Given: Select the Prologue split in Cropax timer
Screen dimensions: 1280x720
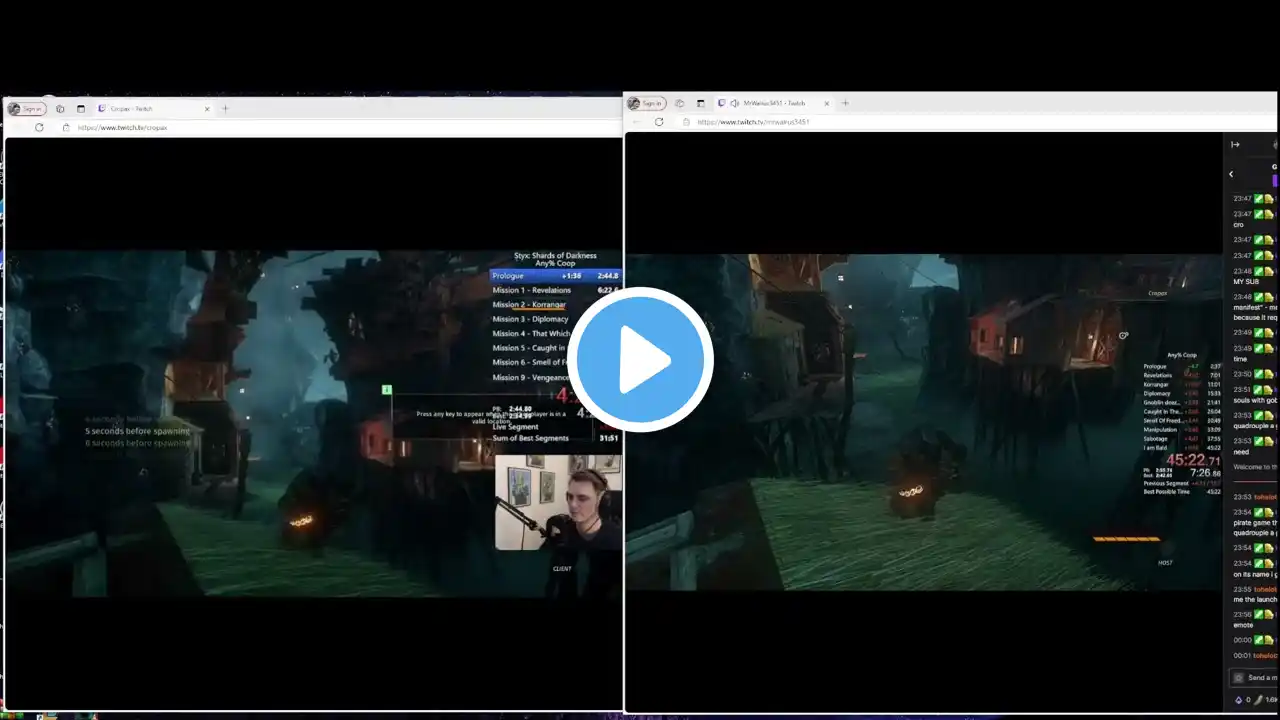Looking at the screenshot, I should (x=555, y=275).
